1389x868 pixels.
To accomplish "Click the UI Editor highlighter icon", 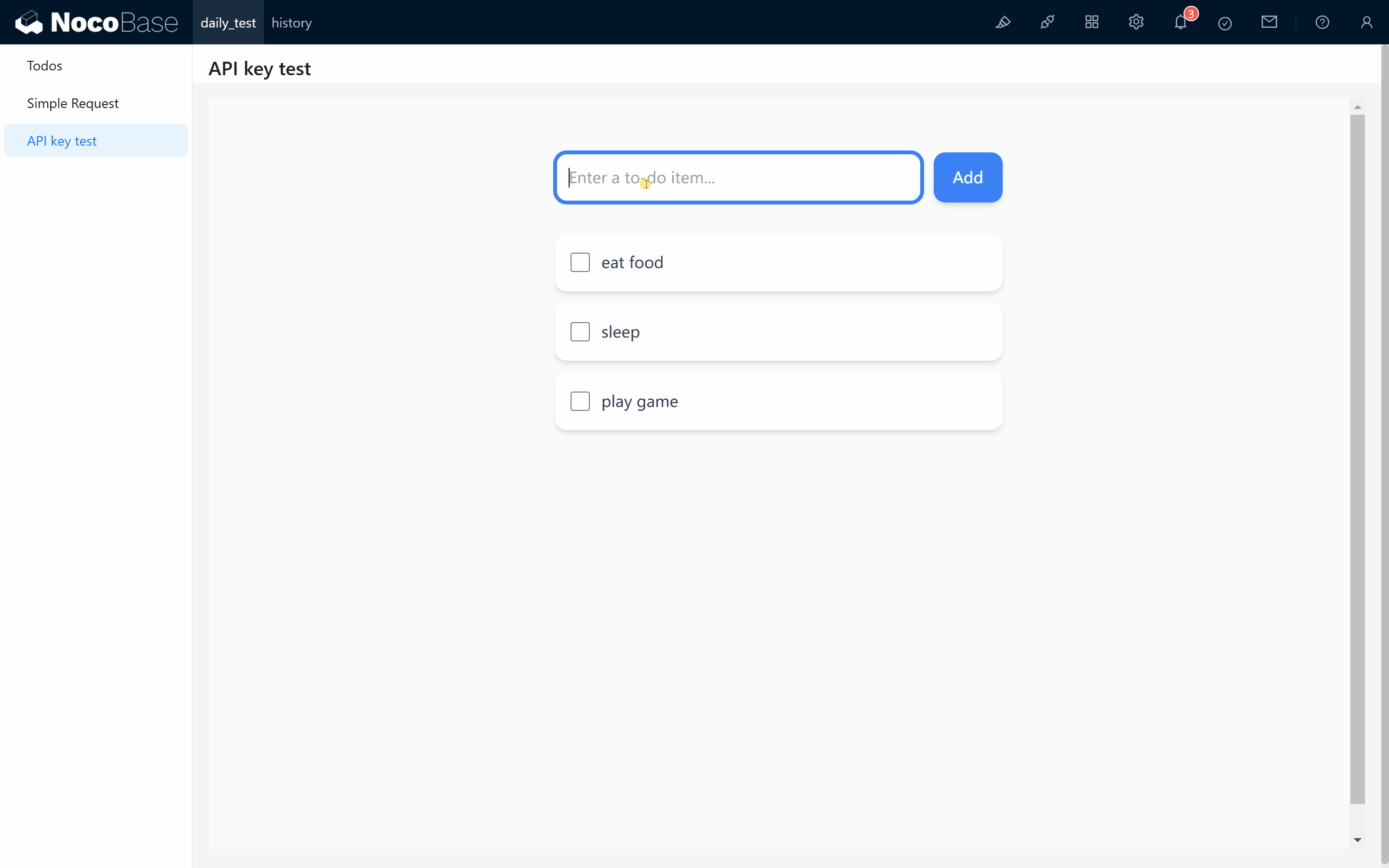I will click(1003, 22).
